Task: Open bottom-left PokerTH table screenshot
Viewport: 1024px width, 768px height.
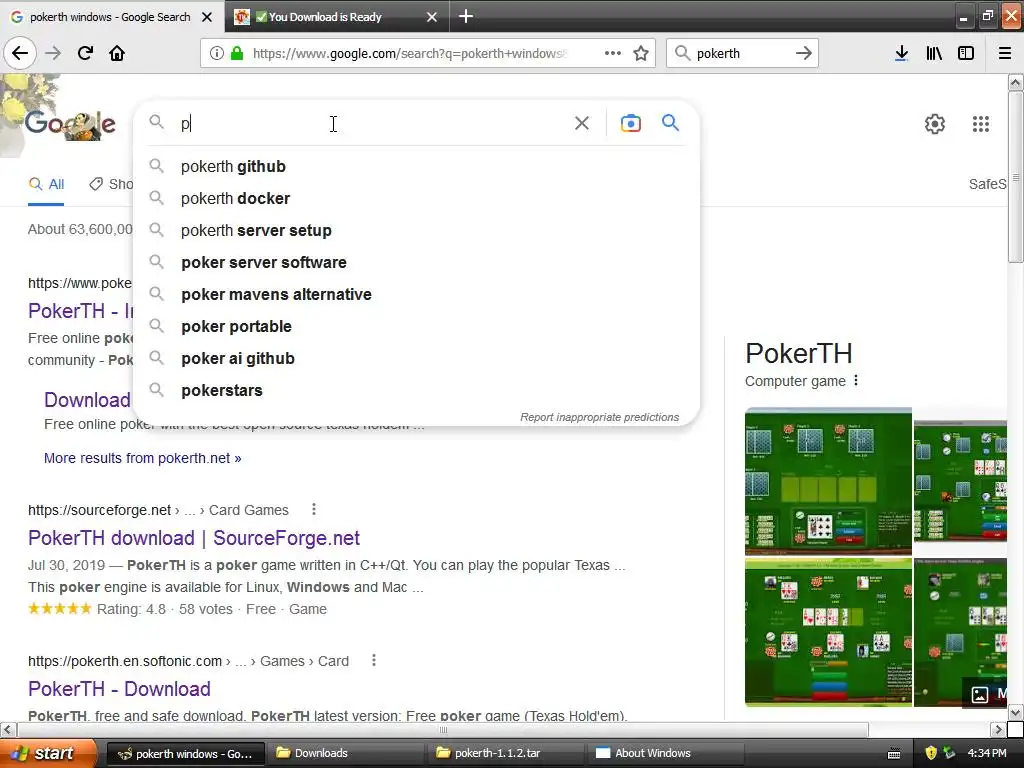Action: 828,632
